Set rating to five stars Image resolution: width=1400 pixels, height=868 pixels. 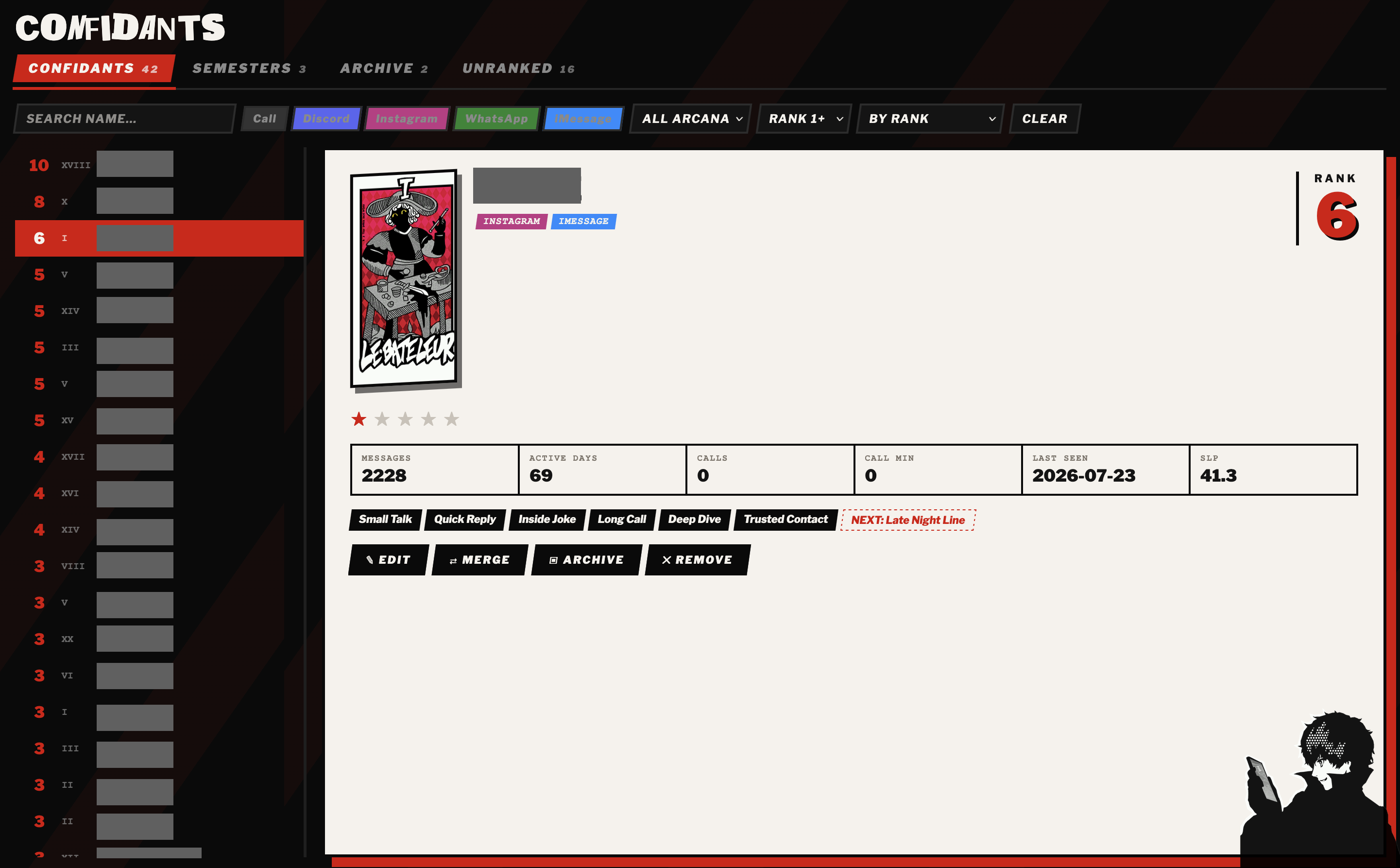point(452,419)
